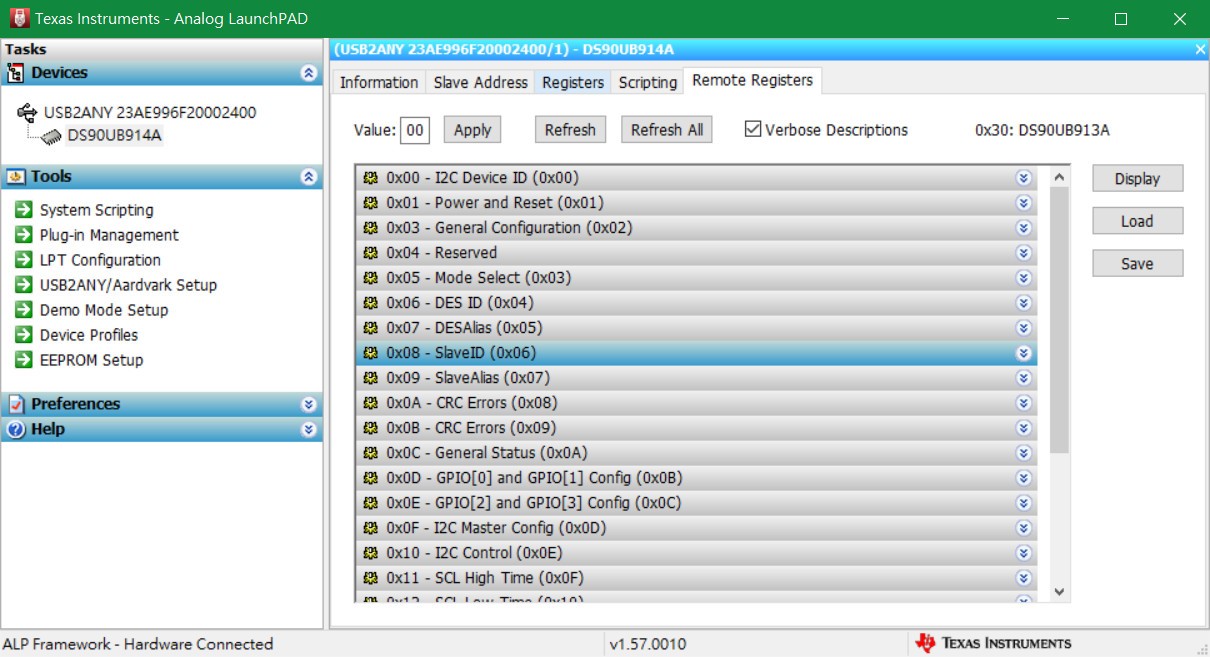Click the register list vertical scrollbar thumb

pyautogui.click(x=1060, y=320)
